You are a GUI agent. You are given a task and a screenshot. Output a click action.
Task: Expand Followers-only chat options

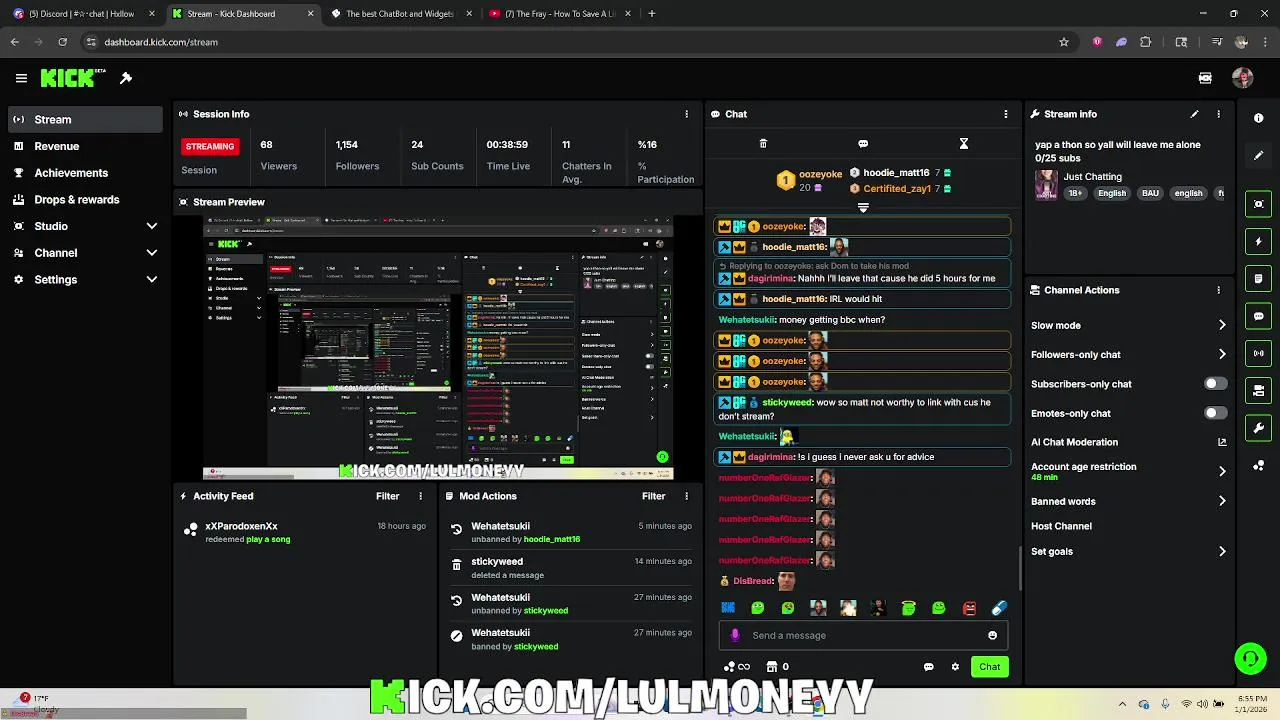point(1222,354)
